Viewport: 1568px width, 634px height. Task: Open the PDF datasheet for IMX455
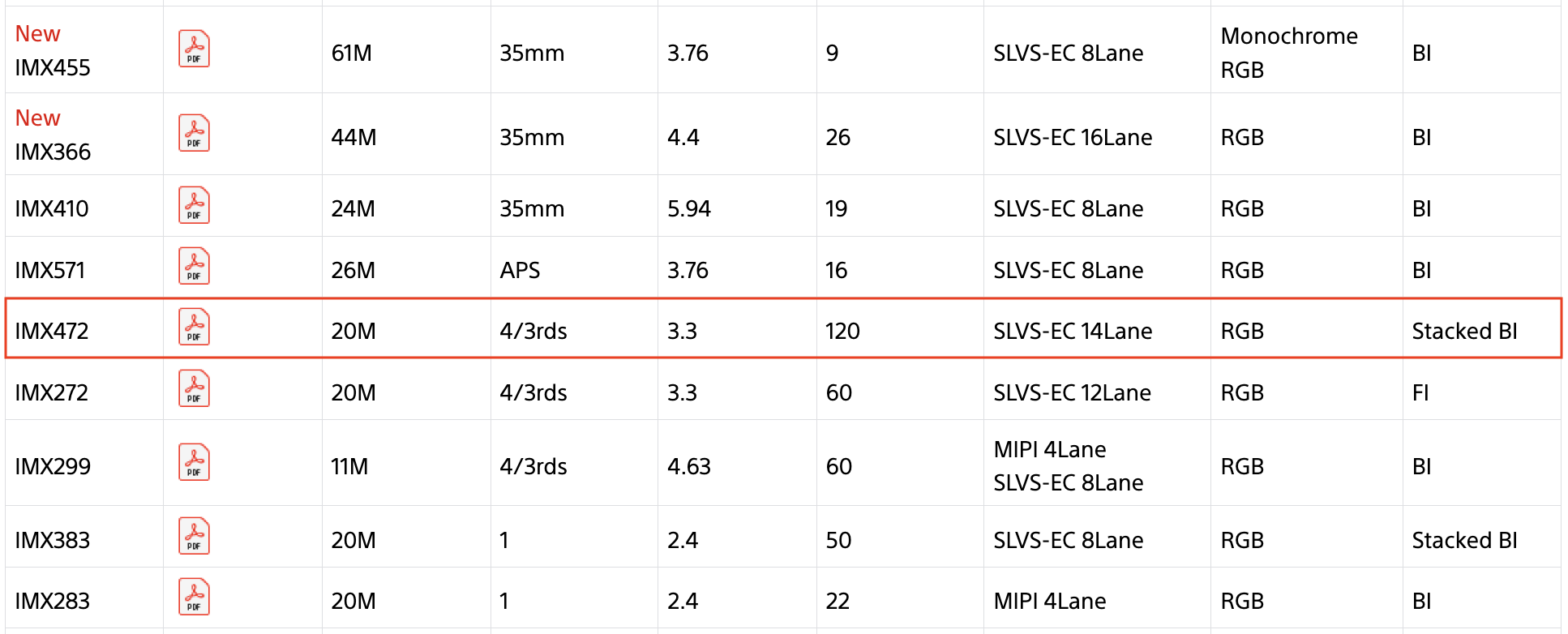(194, 49)
